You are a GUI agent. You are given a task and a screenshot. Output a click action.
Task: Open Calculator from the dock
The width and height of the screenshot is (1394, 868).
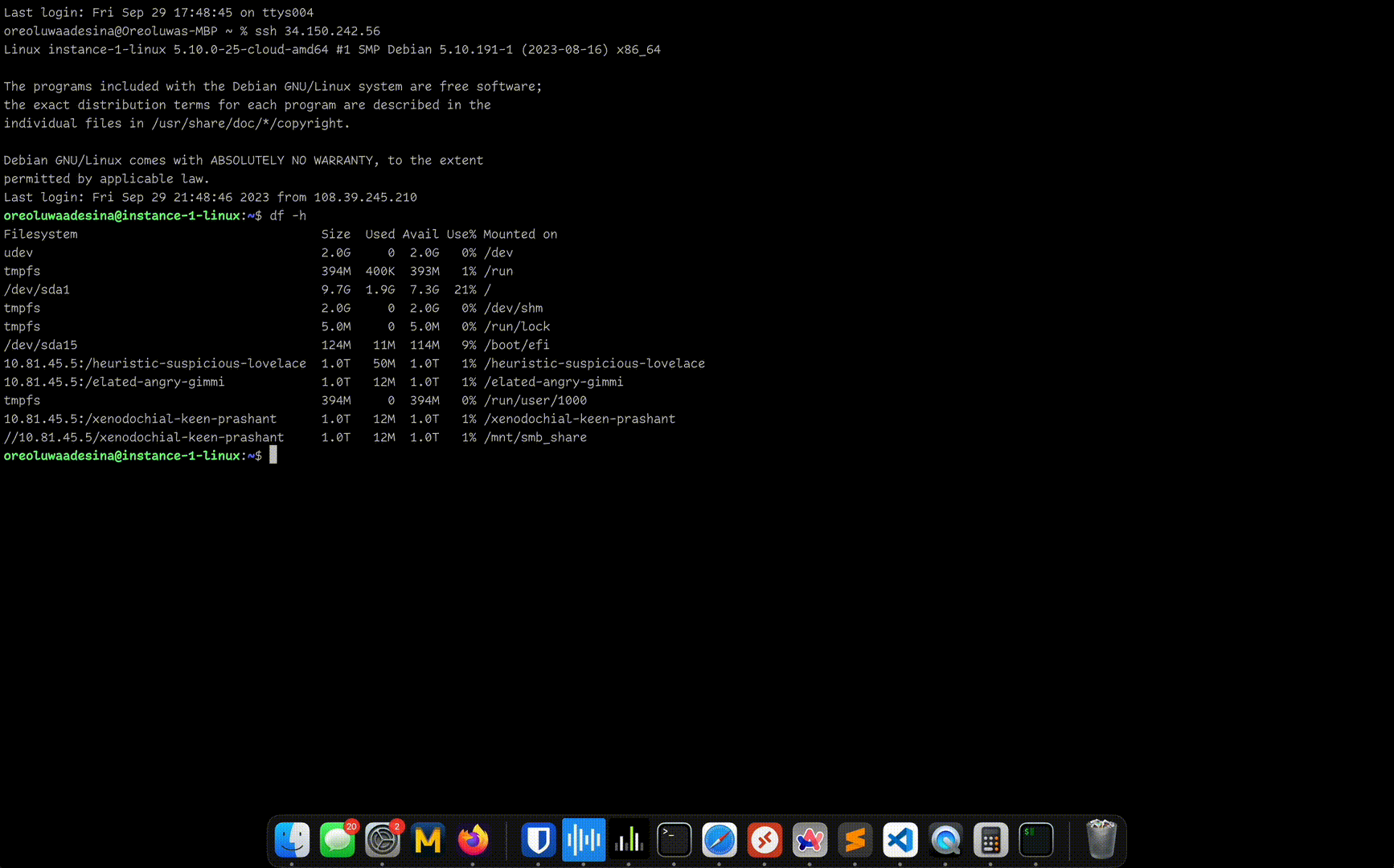click(990, 841)
